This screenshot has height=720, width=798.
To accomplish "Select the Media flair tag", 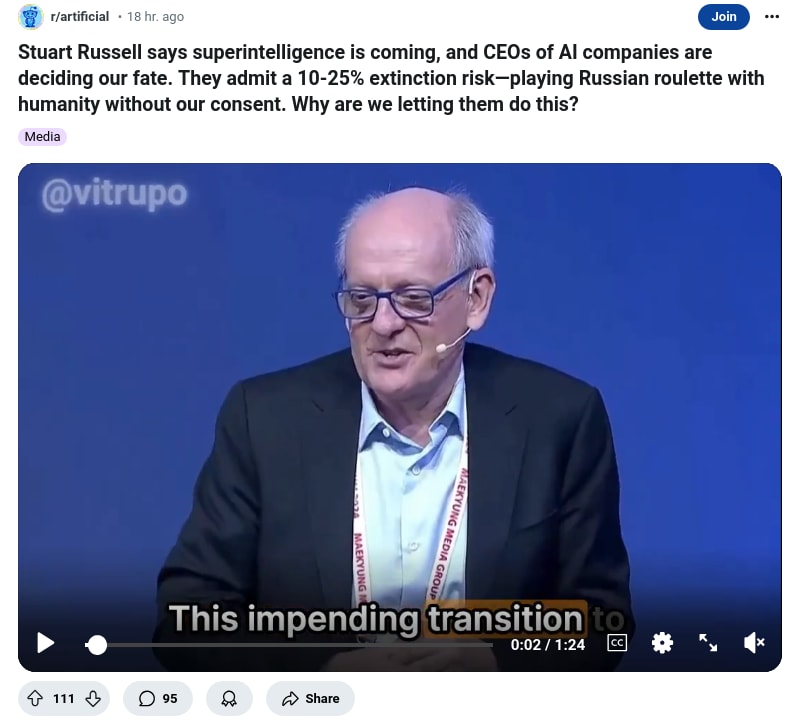I will [42, 136].
